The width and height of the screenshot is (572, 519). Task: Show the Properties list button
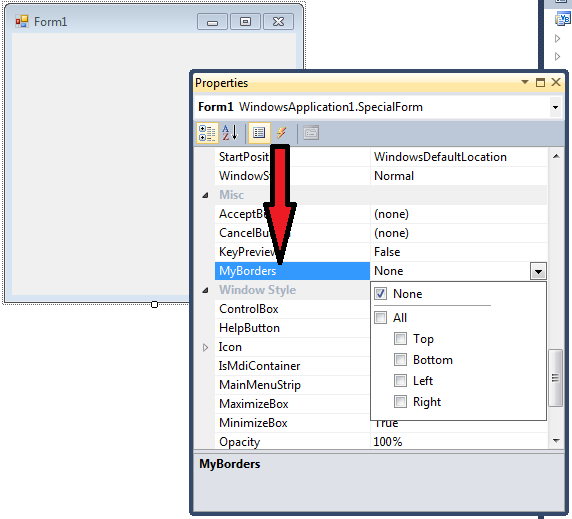point(259,133)
